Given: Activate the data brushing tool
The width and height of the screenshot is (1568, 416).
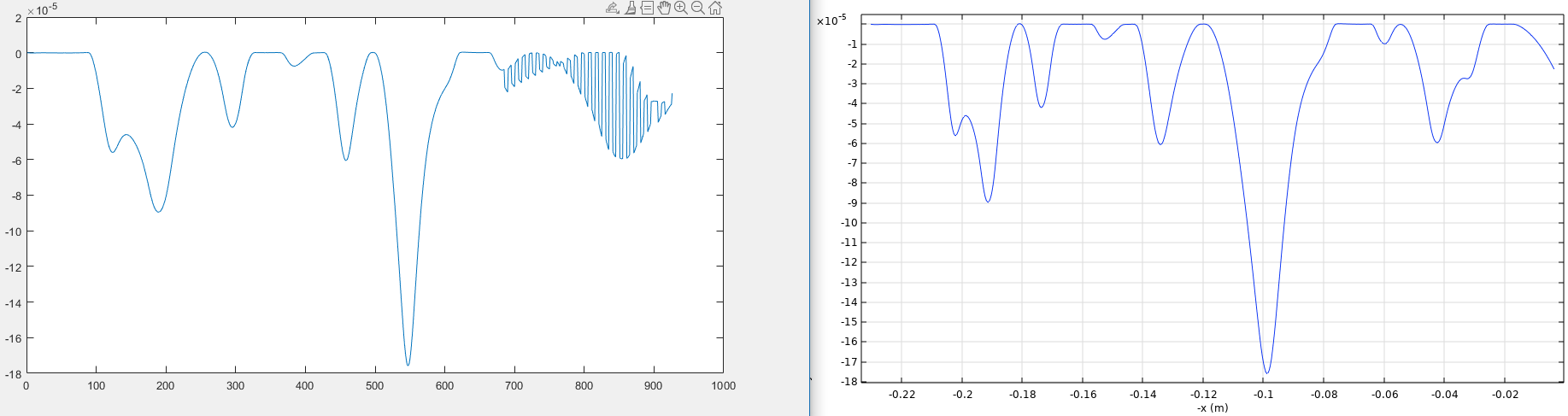Looking at the screenshot, I should [630, 8].
